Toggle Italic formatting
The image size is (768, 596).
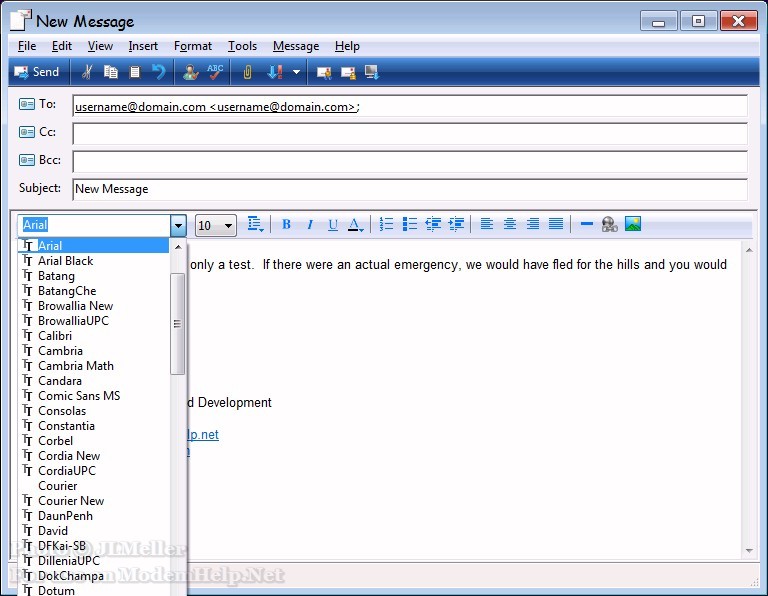click(x=310, y=225)
